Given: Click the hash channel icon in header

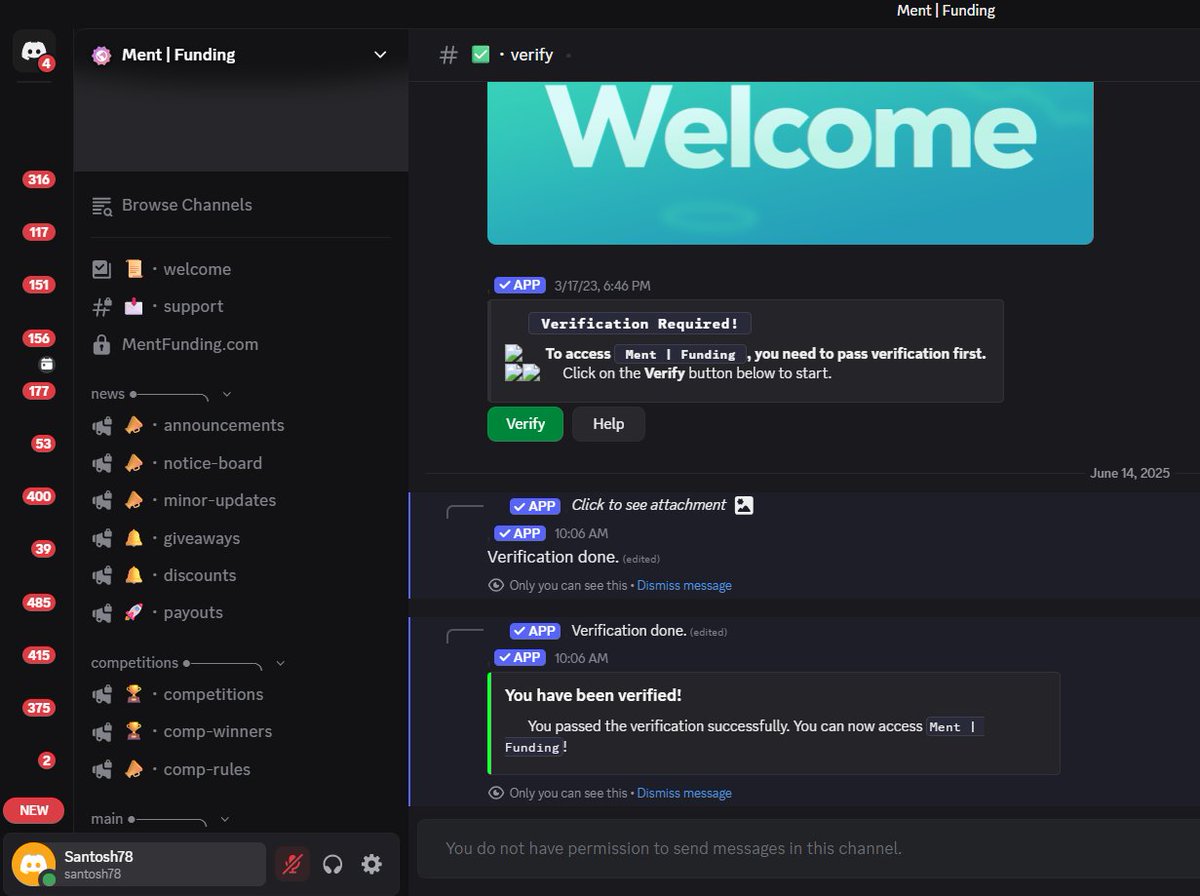Looking at the screenshot, I should click(449, 55).
